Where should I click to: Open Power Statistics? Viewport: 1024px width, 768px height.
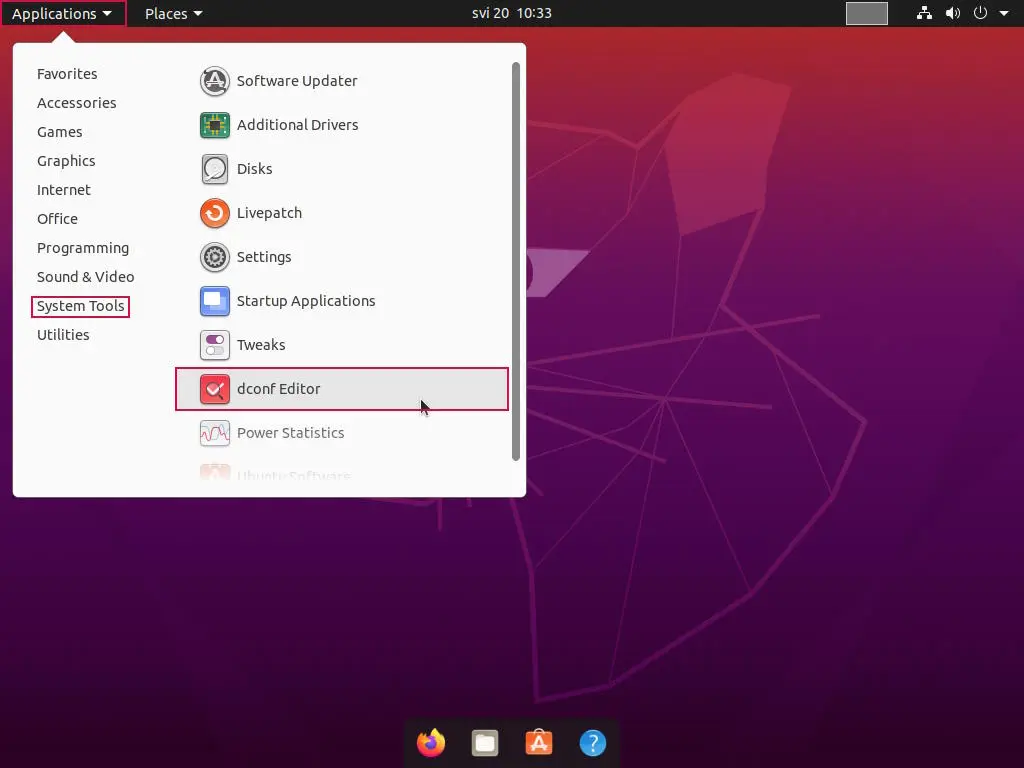click(x=290, y=433)
